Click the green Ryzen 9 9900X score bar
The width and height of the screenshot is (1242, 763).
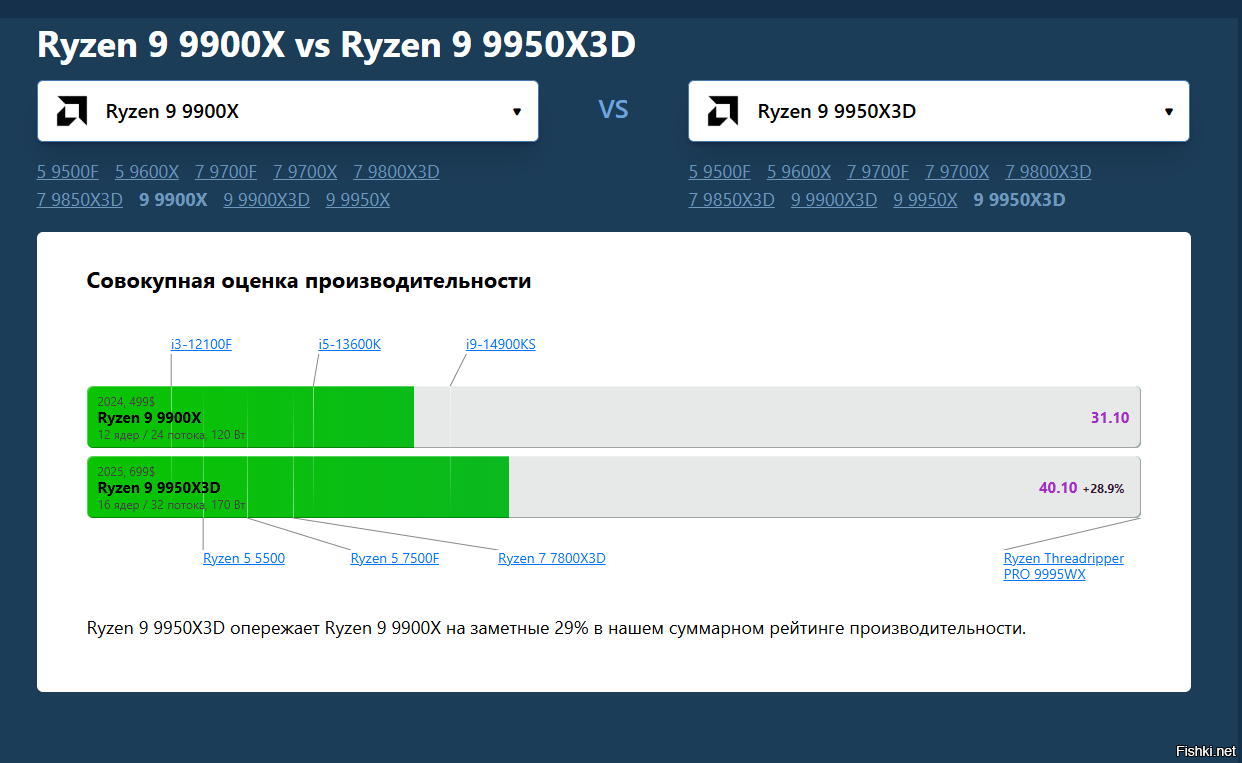pos(251,417)
